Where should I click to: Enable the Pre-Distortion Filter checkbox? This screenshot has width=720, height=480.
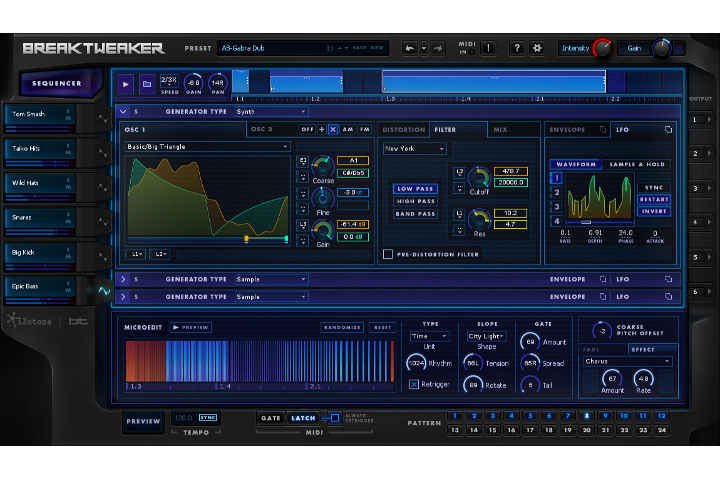coord(388,255)
